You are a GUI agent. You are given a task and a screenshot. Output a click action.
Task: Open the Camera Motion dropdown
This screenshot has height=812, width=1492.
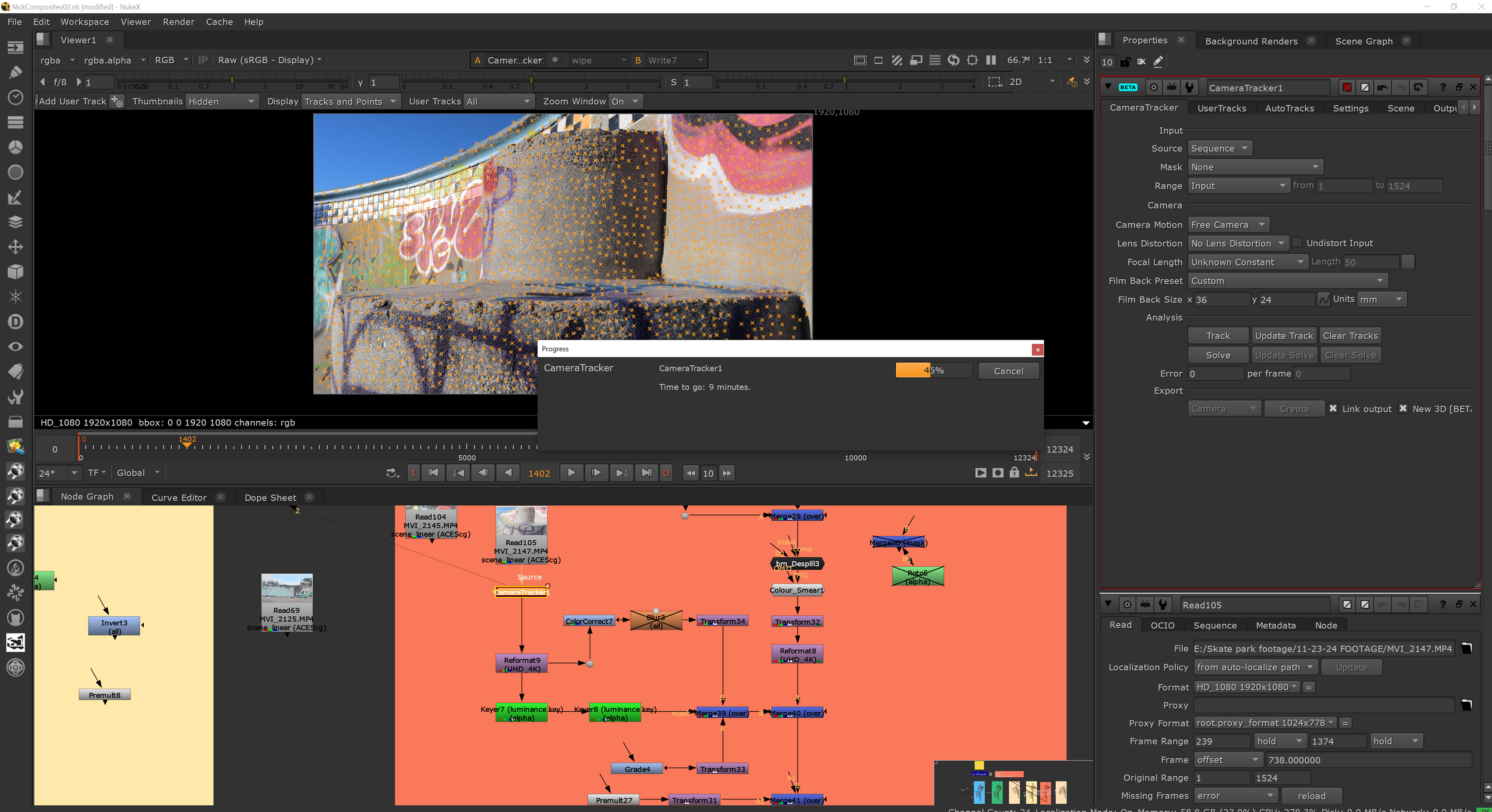pos(1228,225)
